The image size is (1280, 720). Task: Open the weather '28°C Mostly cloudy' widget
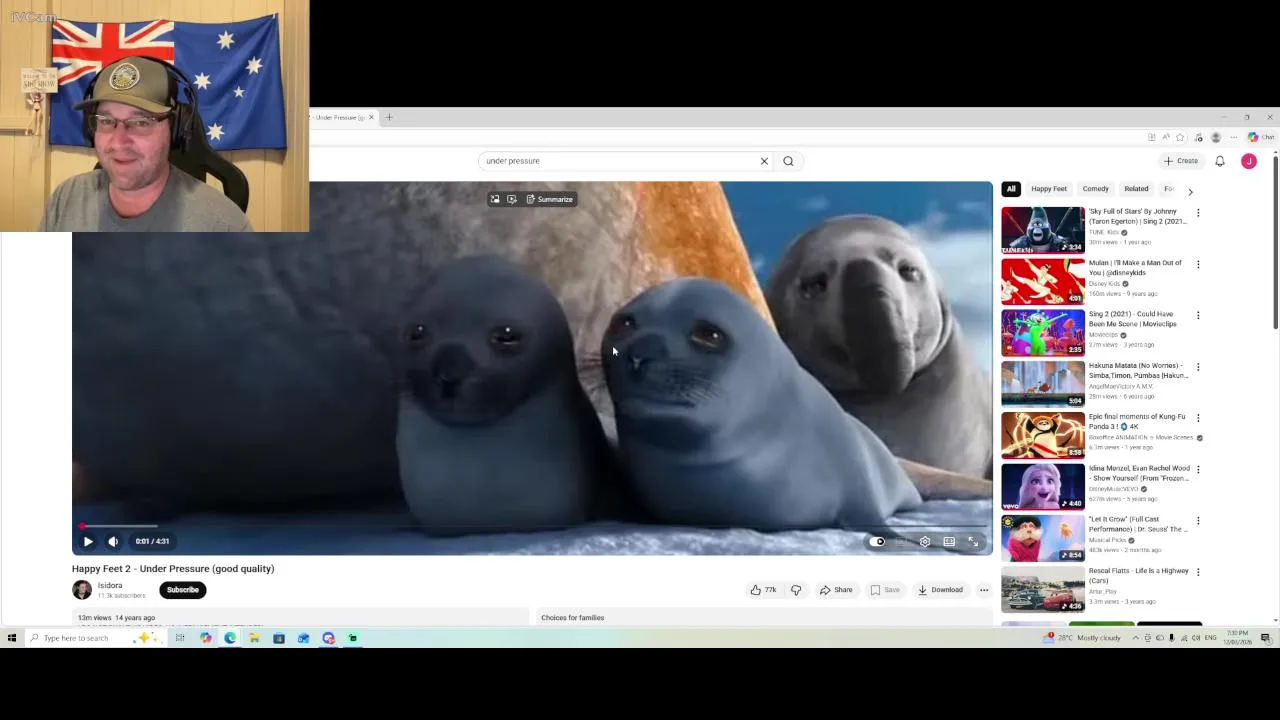pyautogui.click(x=1082, y=638)
